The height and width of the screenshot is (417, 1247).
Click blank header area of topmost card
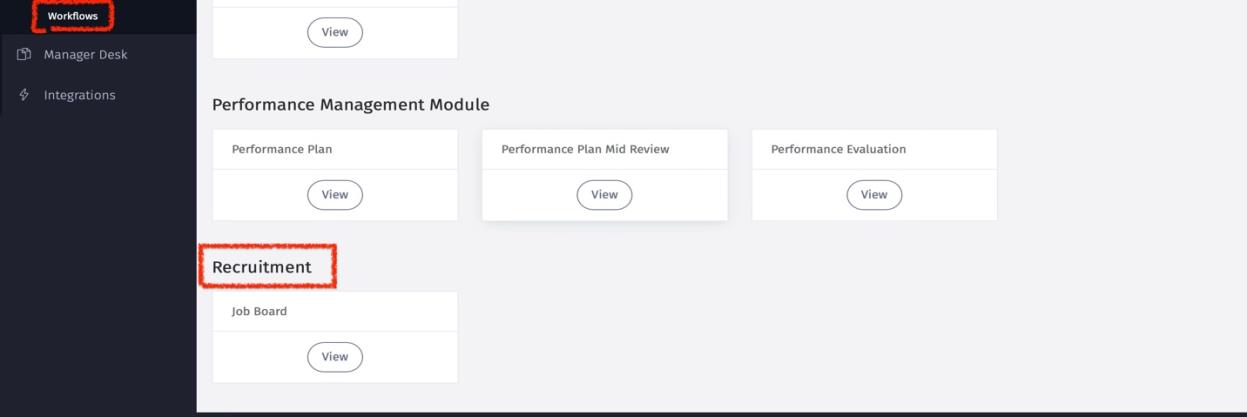click(x=335, y=3)
